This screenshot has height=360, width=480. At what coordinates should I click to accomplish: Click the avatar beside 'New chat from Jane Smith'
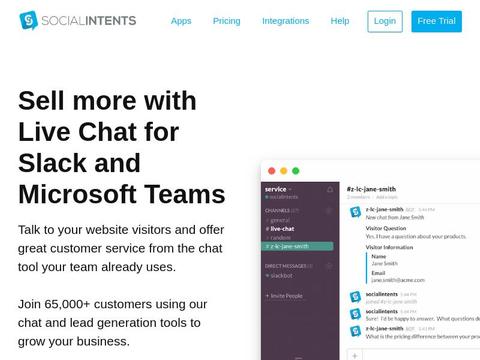click(x=355, y=212)
